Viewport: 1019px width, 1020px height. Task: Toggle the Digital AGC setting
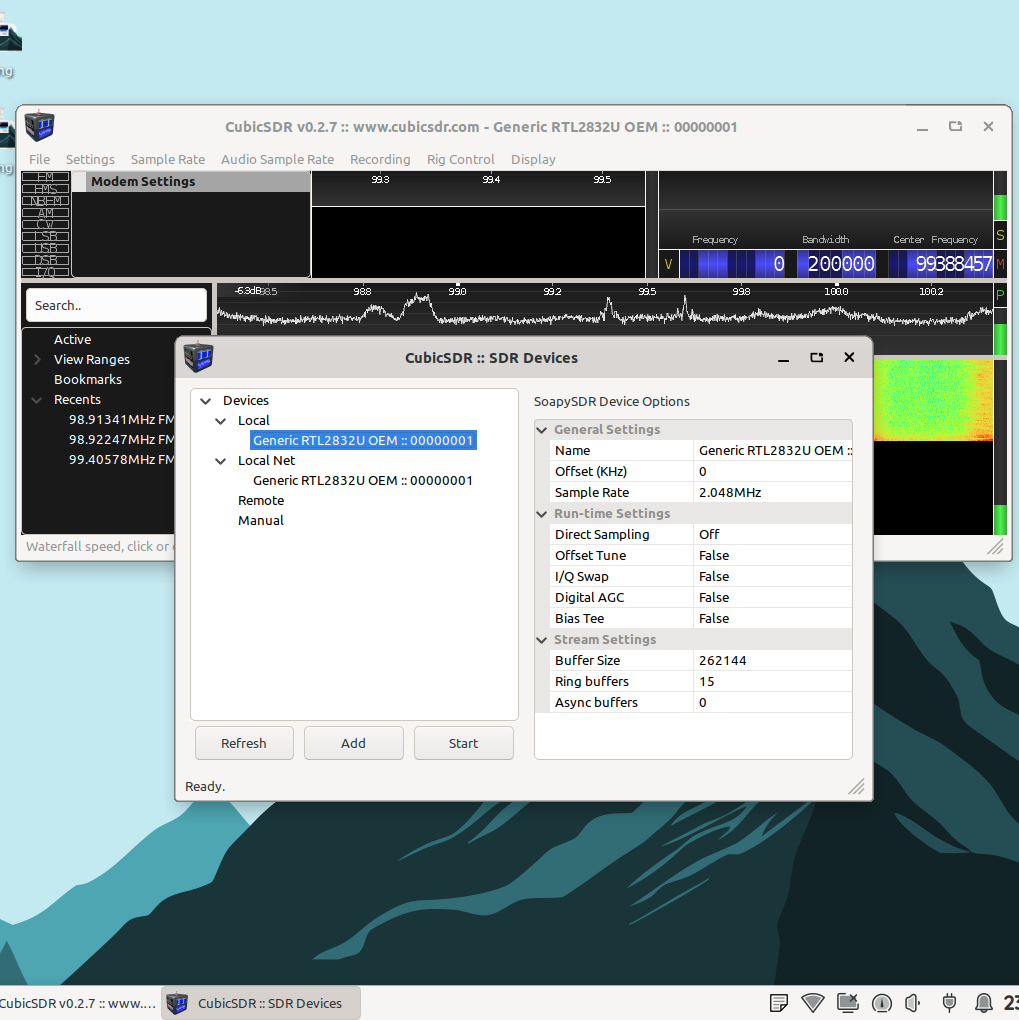[x=714, y=597]
